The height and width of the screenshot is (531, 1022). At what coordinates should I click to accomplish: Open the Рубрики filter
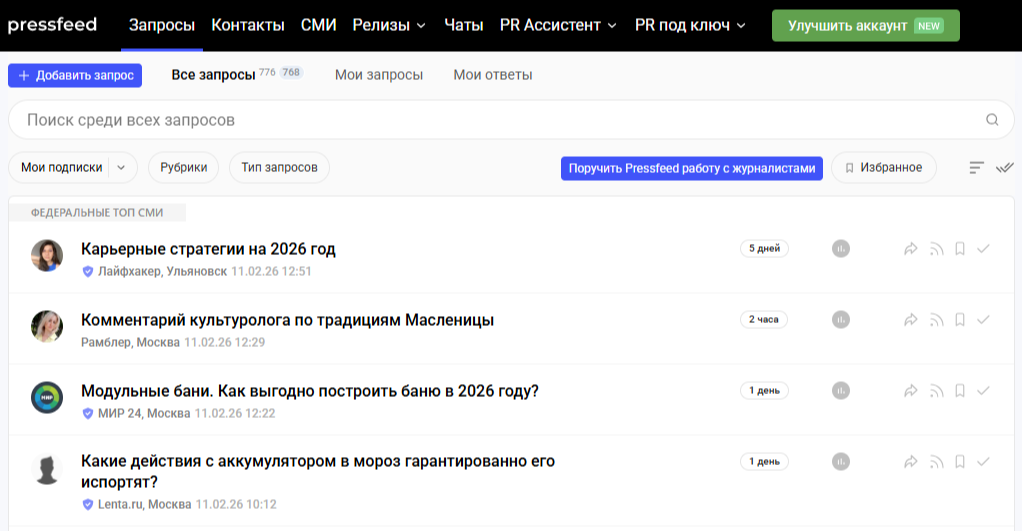coord(184,167)
